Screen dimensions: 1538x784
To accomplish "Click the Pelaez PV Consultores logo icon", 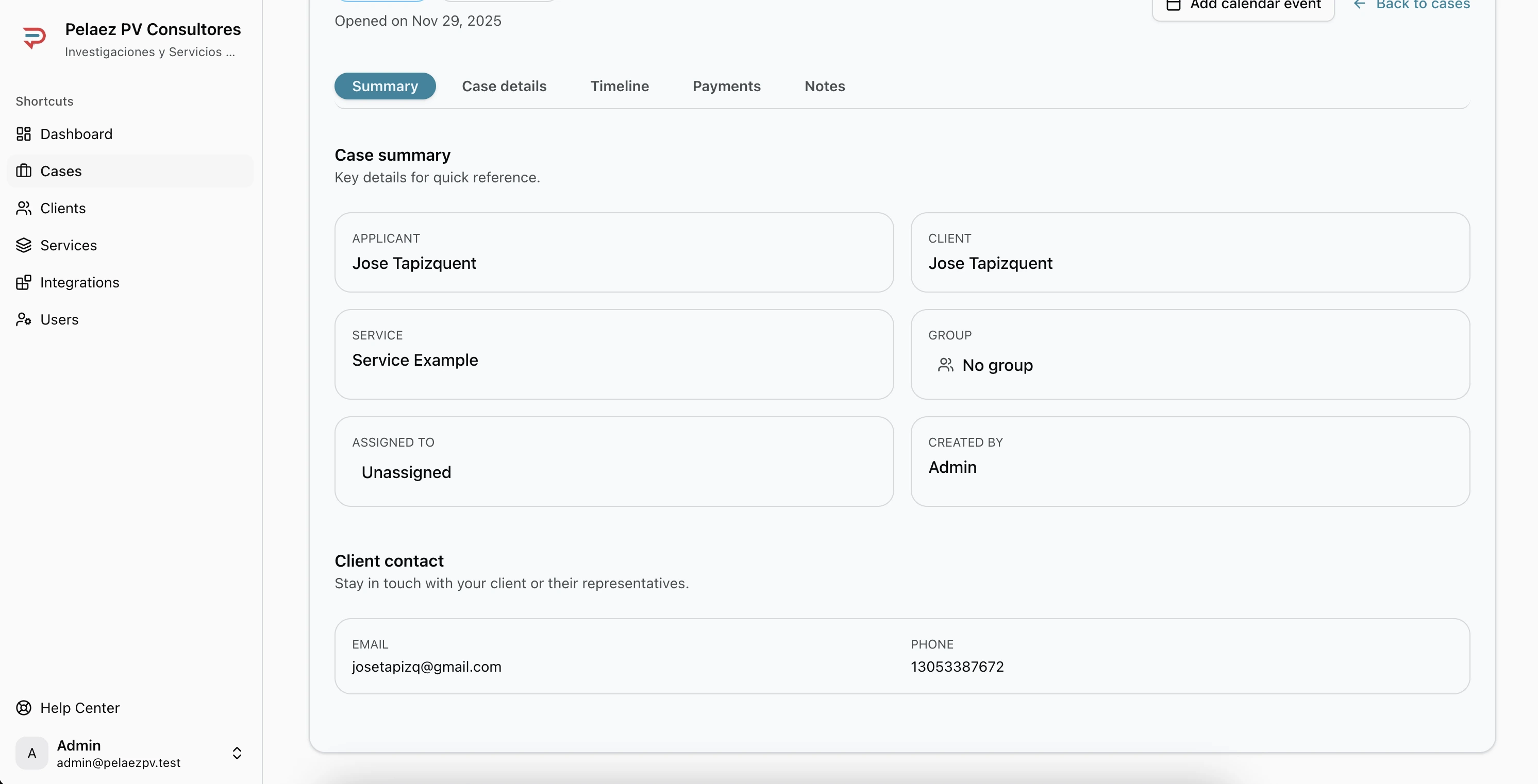I will click(x=34, y=38).
